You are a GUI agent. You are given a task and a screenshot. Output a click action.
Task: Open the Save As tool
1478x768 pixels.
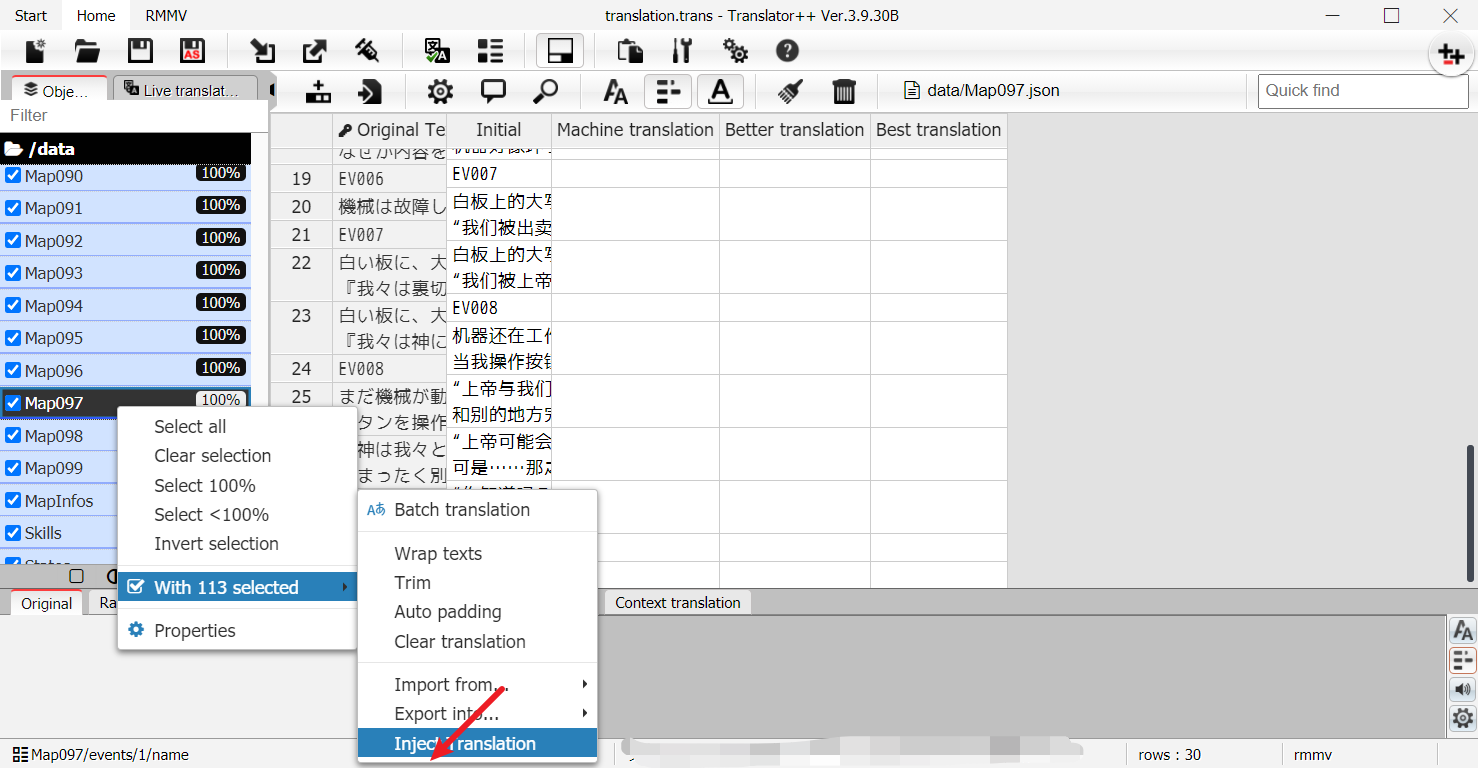click(192, 50)
